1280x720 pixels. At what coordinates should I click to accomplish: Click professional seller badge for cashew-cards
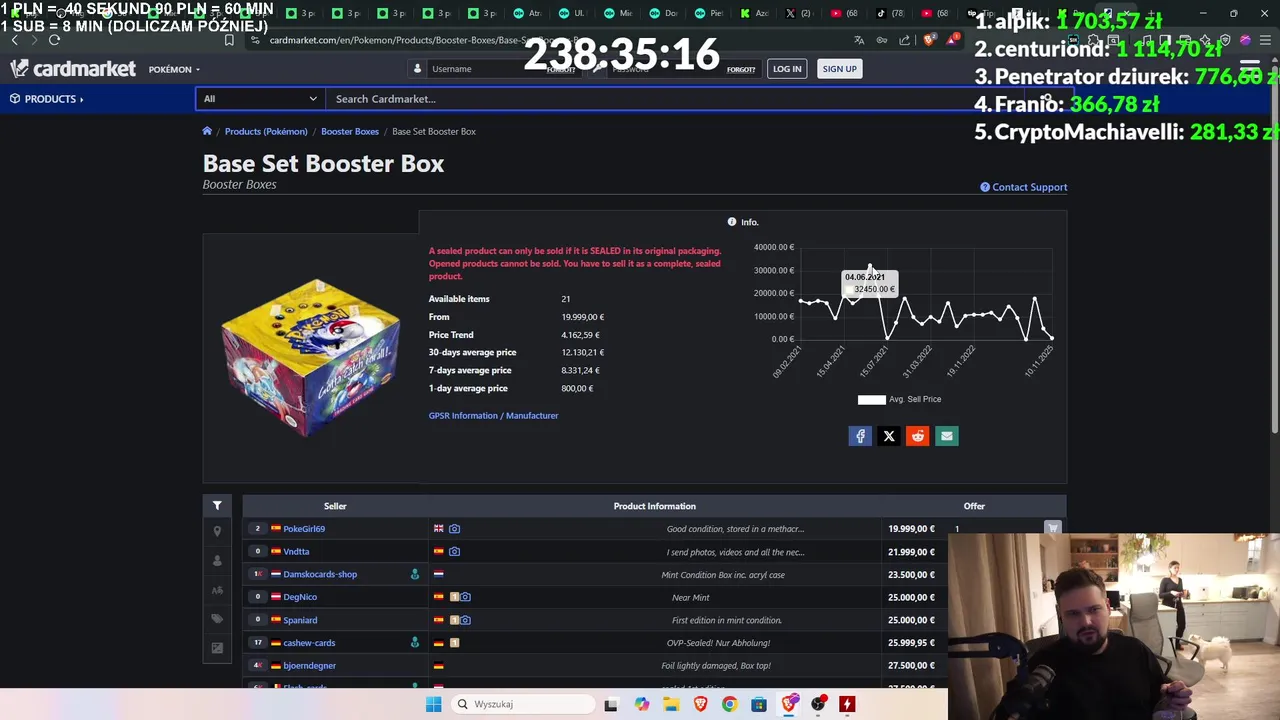tap(415, 644)
